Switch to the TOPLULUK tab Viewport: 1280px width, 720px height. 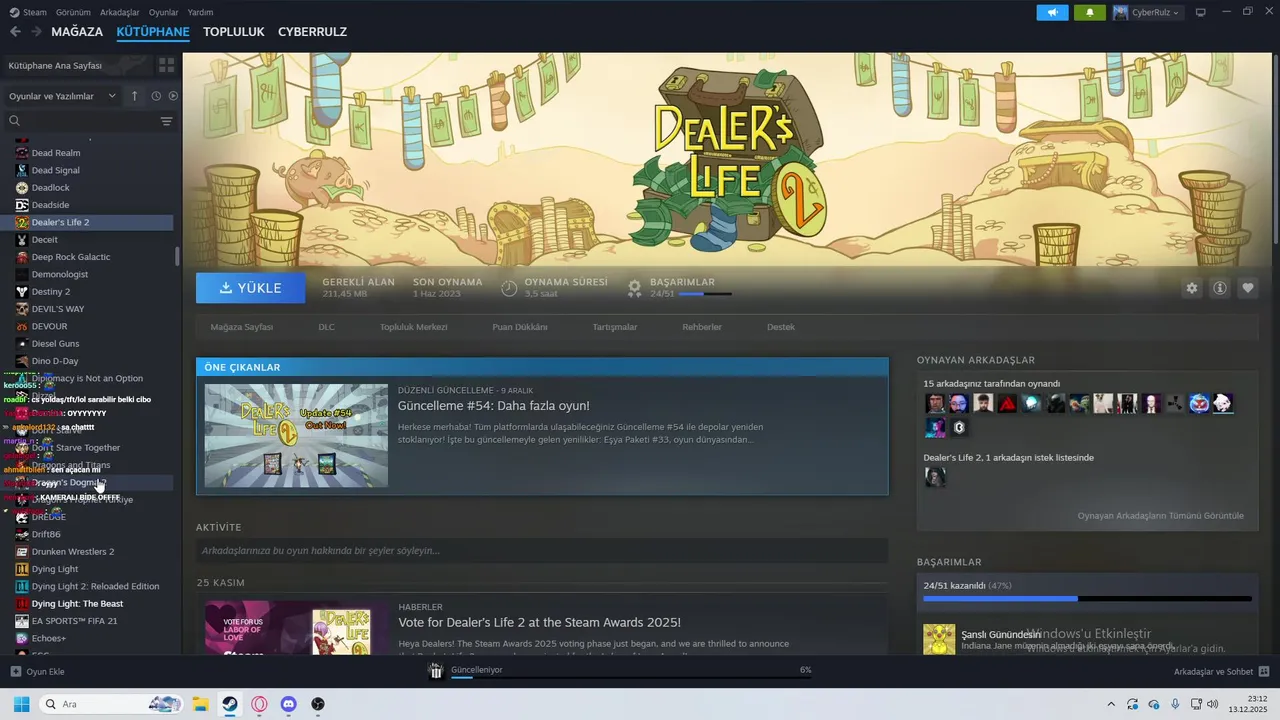(x=234, y=32)
